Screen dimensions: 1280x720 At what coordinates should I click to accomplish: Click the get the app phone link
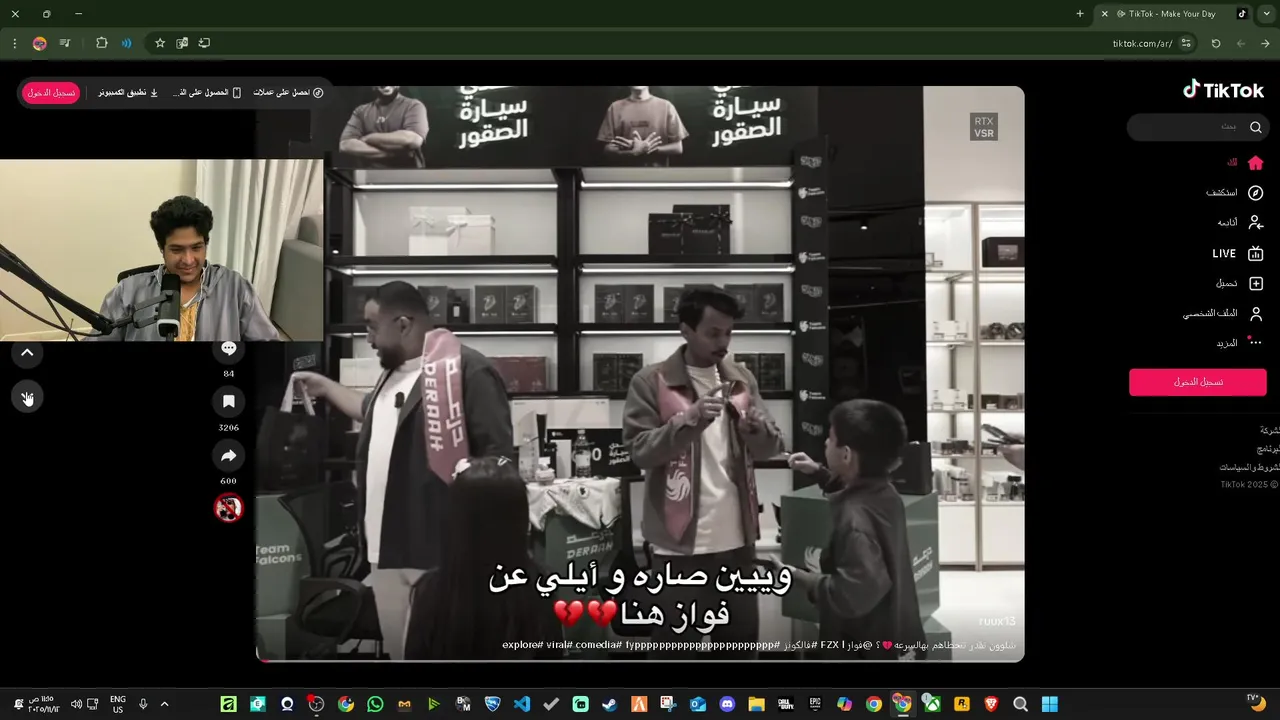point(208,92)
